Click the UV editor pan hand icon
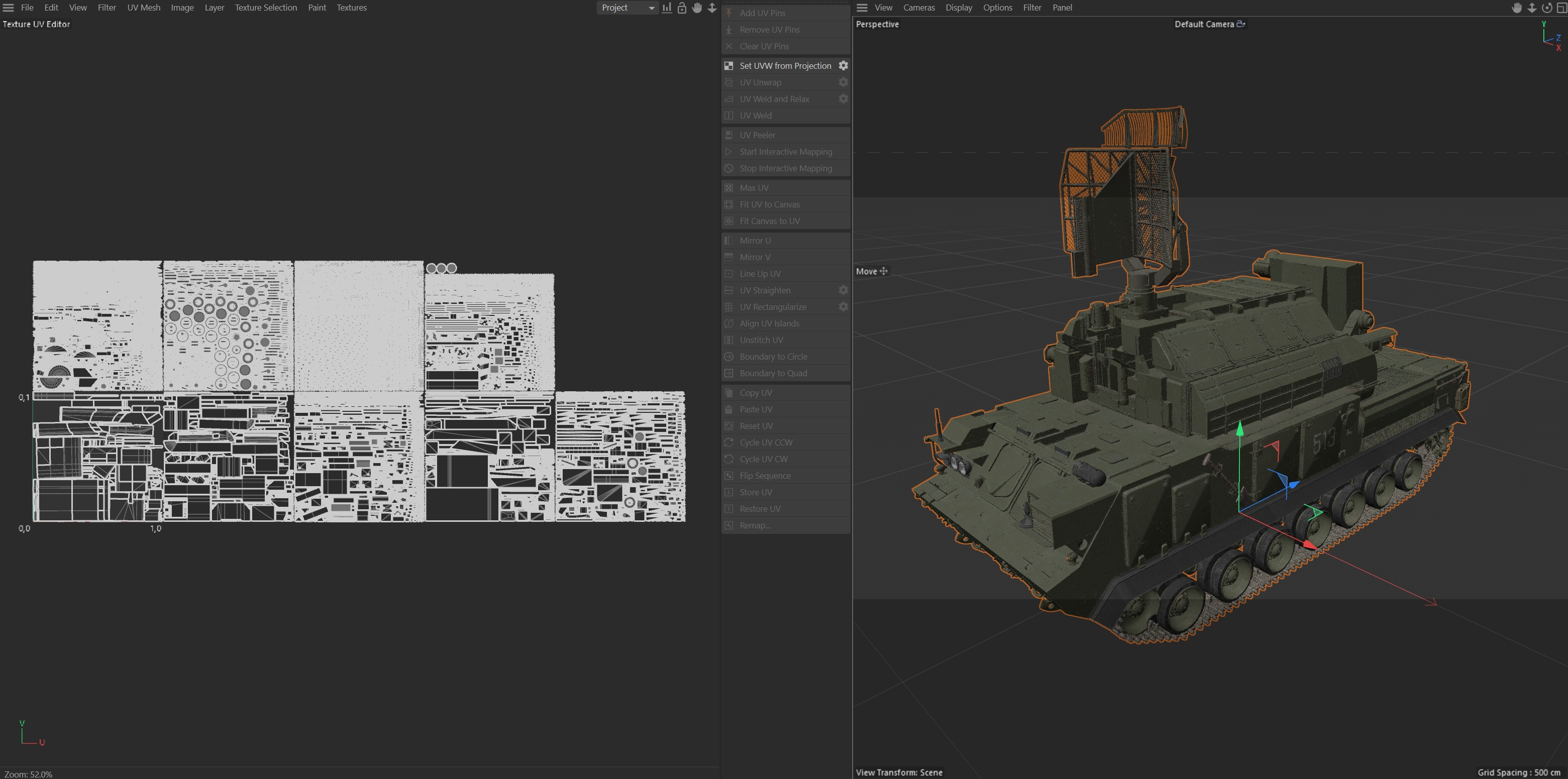Screen dimensions: 1568x779 pyautogui.click(x=697, y=8)
